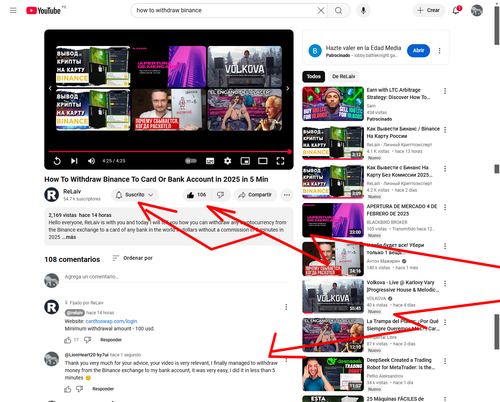This screenshot has height=402, width=500.
Task: Open the account avatar menu
Action: pyautogui.click(x=477, y=10)
